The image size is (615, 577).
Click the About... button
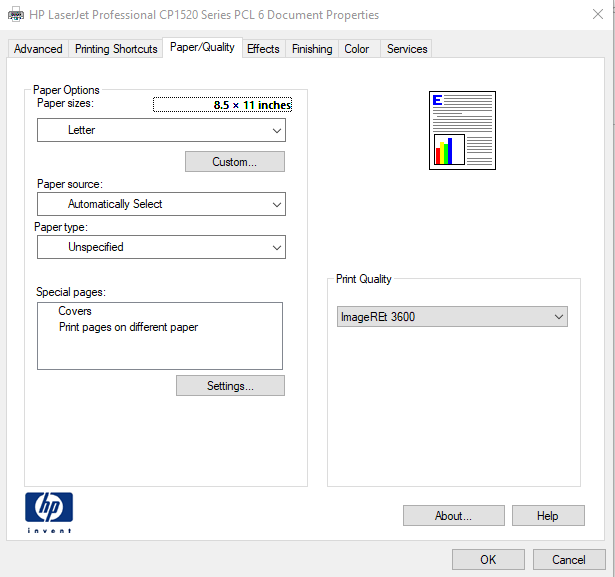(x=454, y=515)
